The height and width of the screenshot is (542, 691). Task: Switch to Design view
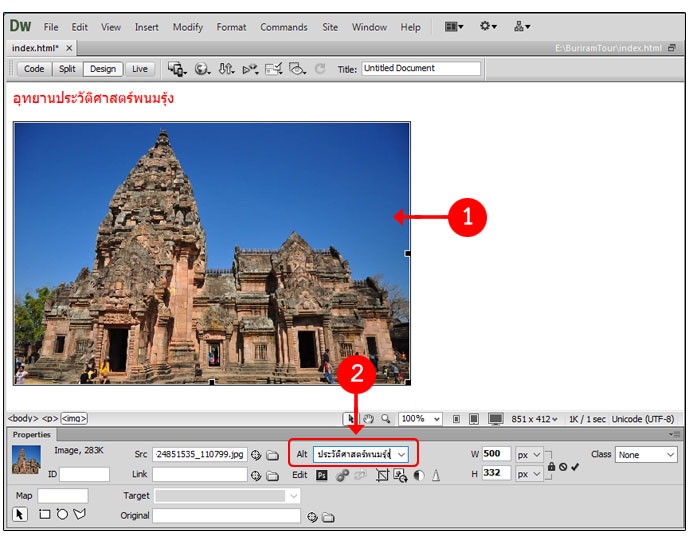click(102, 69)
